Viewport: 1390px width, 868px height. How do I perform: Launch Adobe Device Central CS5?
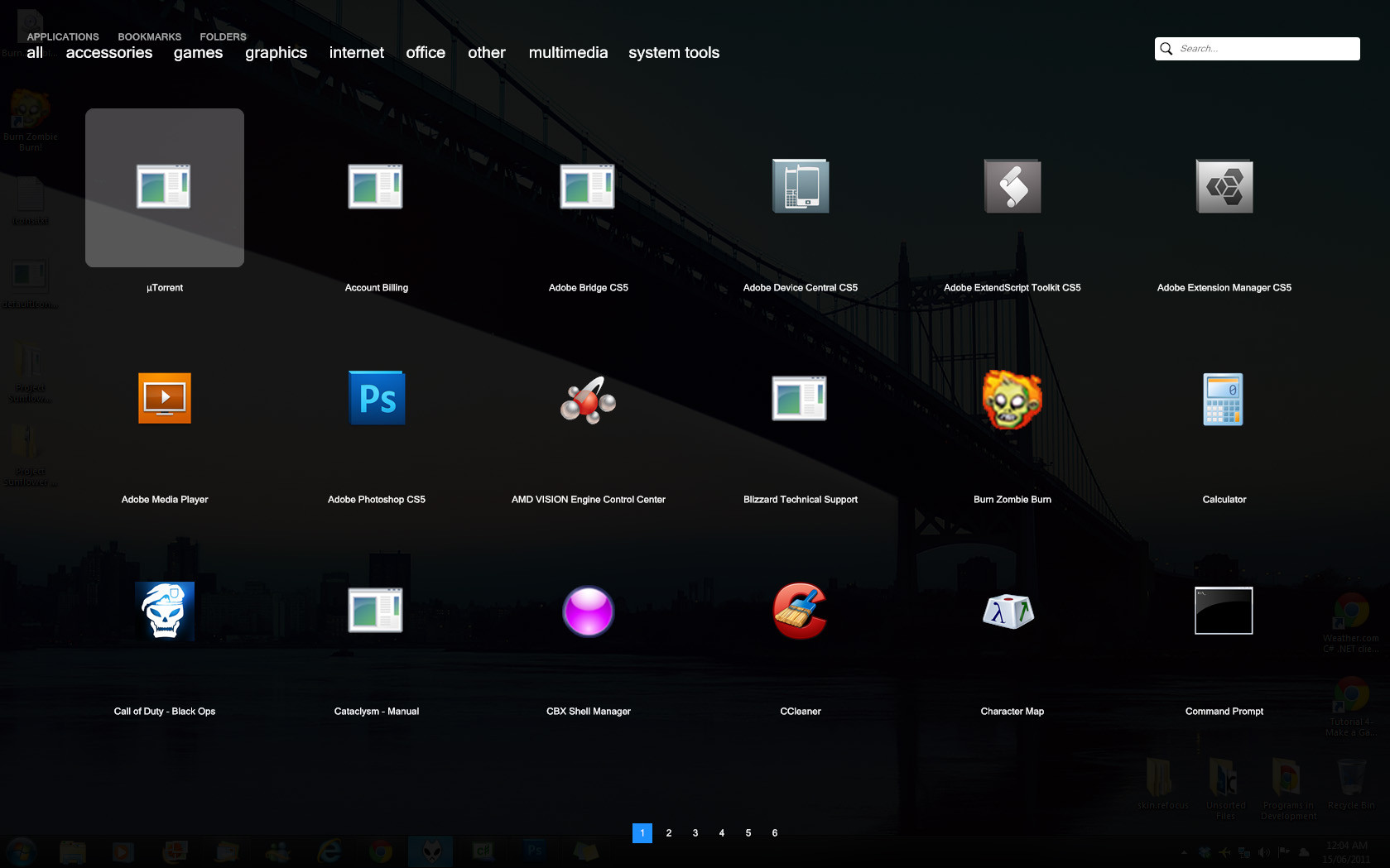click(x=801, y=186)
